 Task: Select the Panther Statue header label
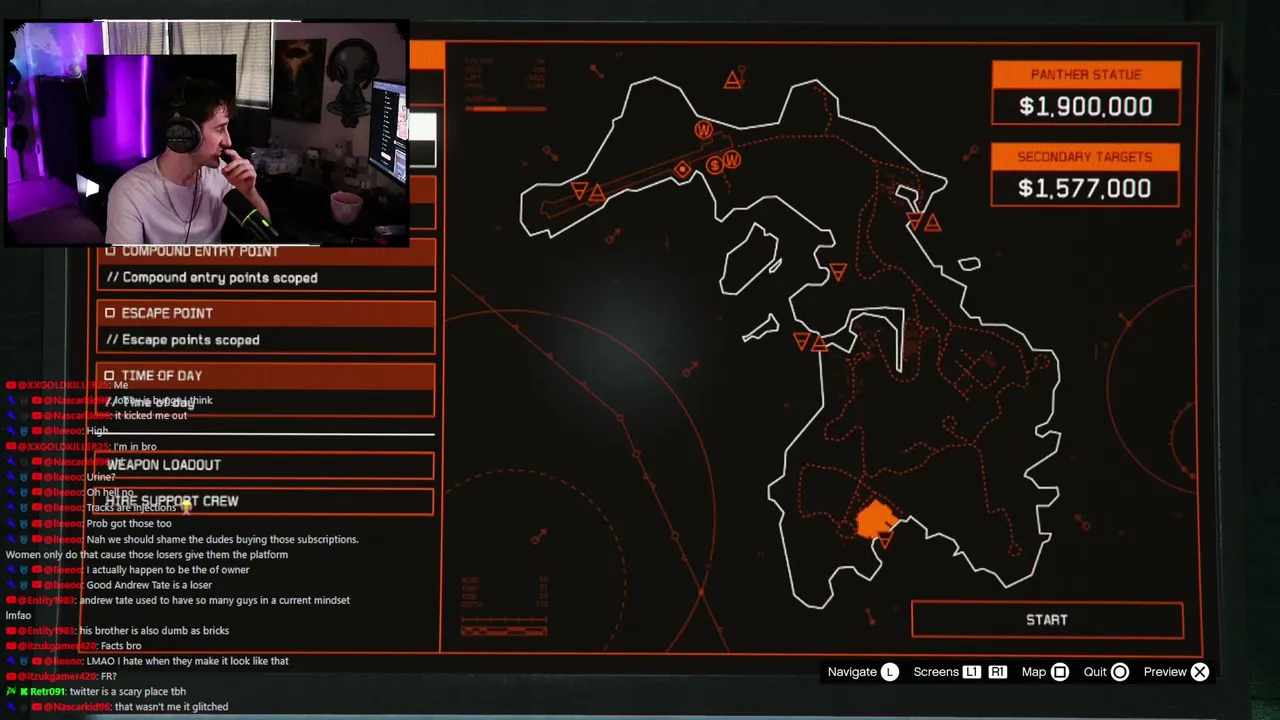point(1086,75)
